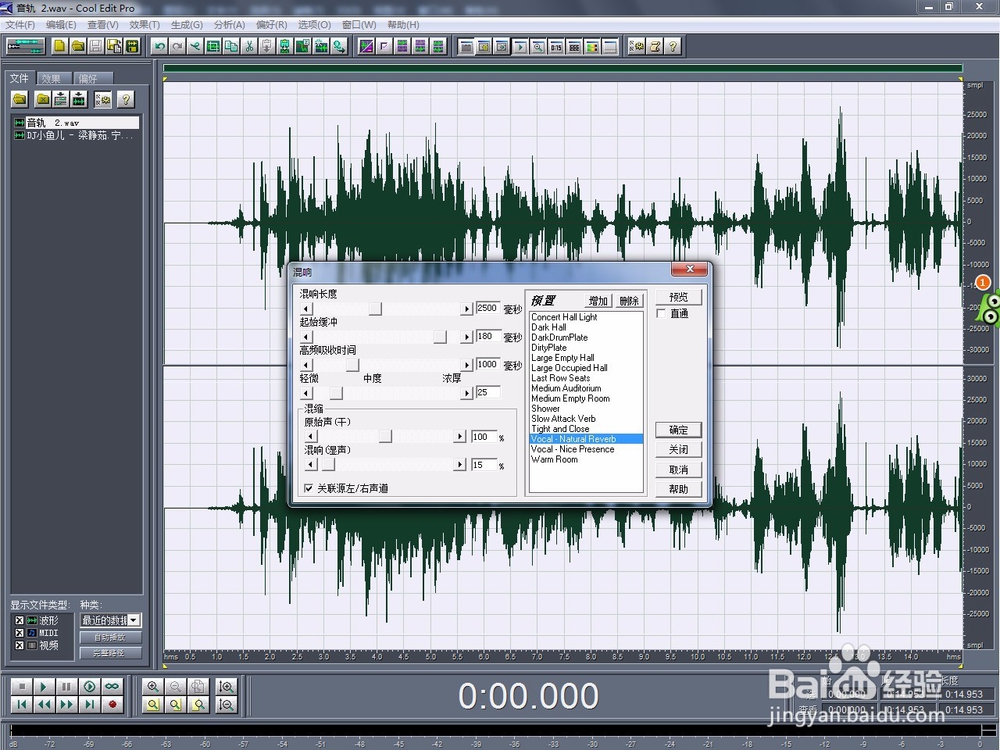Screen dimensions: 1000x750
Task: Click the question mark icon in file panel
Action: tap(126, 99)
